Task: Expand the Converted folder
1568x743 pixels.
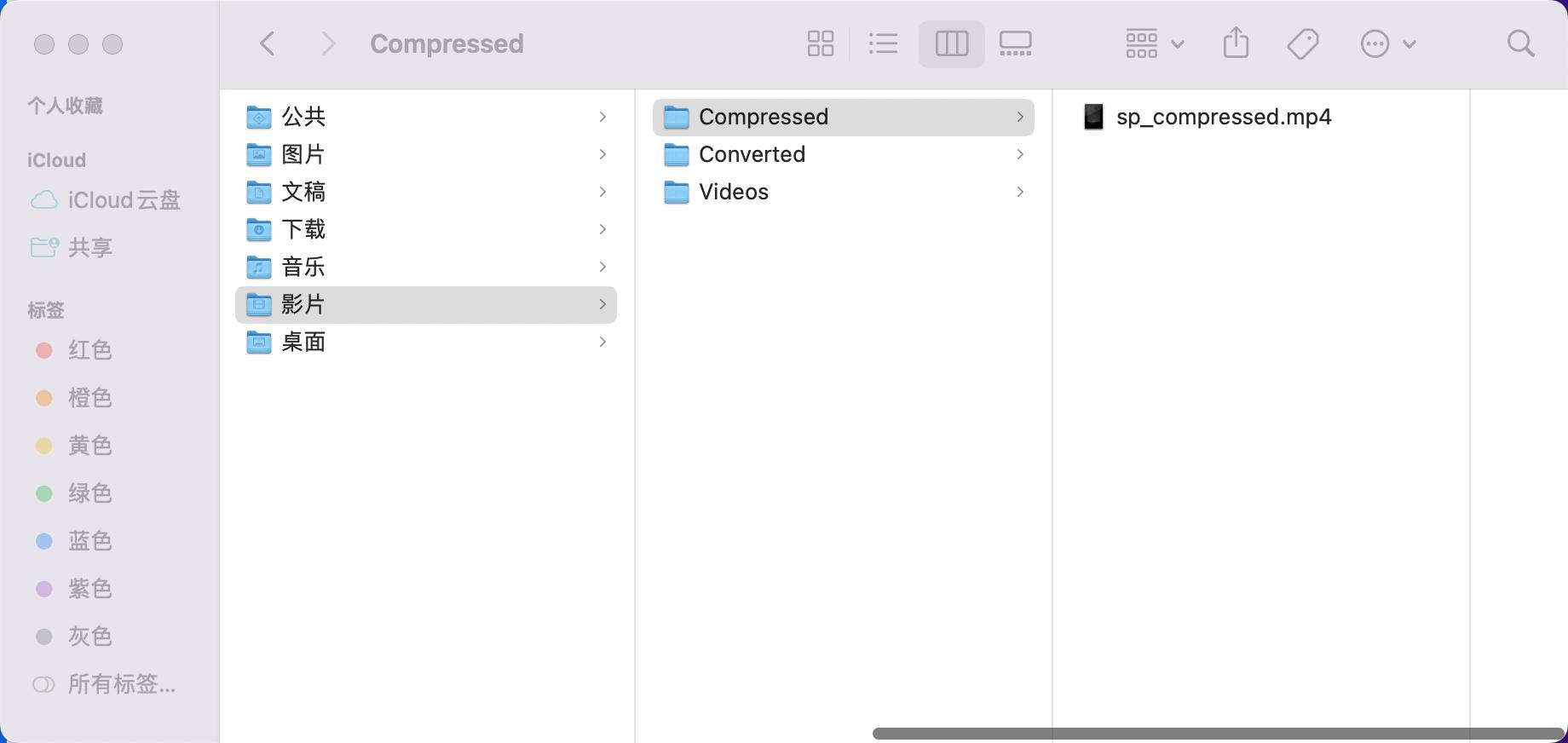Action: [x=752, y=154]
